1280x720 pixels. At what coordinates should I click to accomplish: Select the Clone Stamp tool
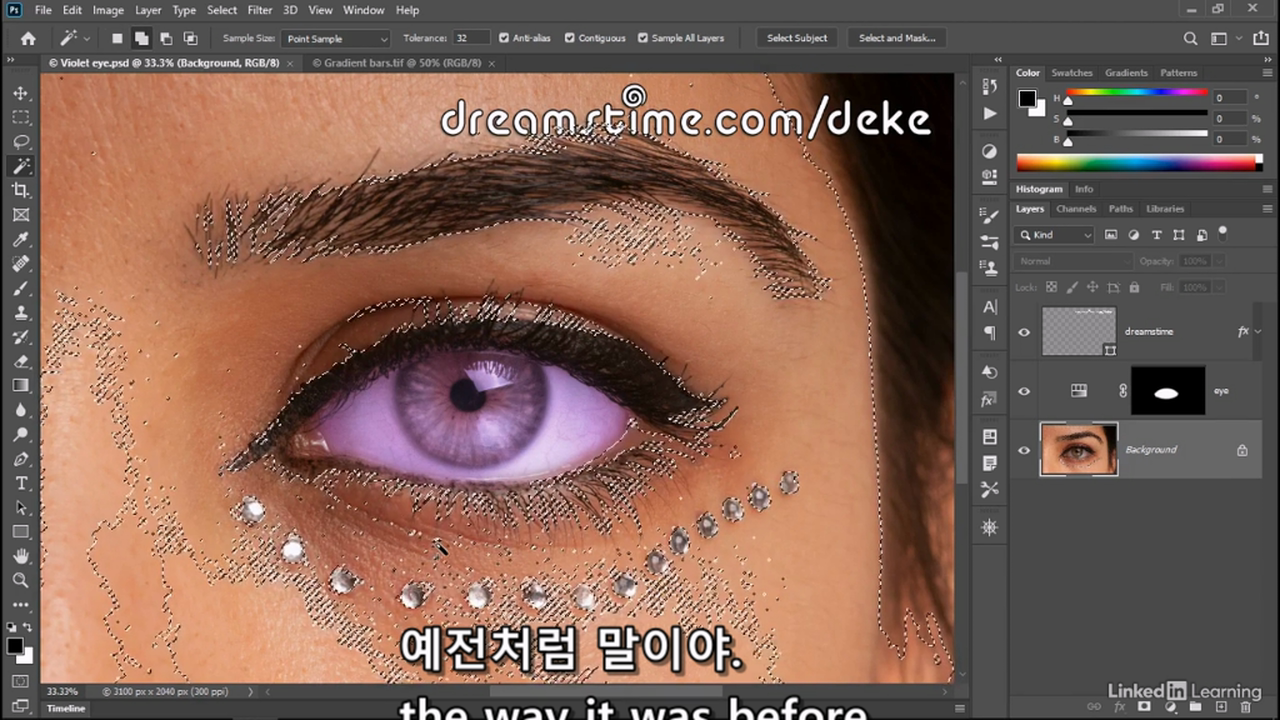click(x=21, y=312)
